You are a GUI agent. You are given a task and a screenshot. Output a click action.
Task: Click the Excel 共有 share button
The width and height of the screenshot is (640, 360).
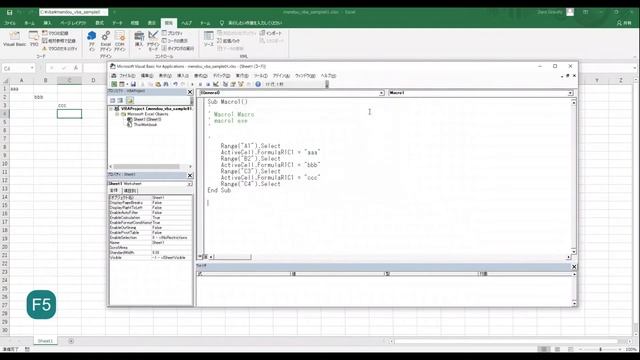point(624,23)
